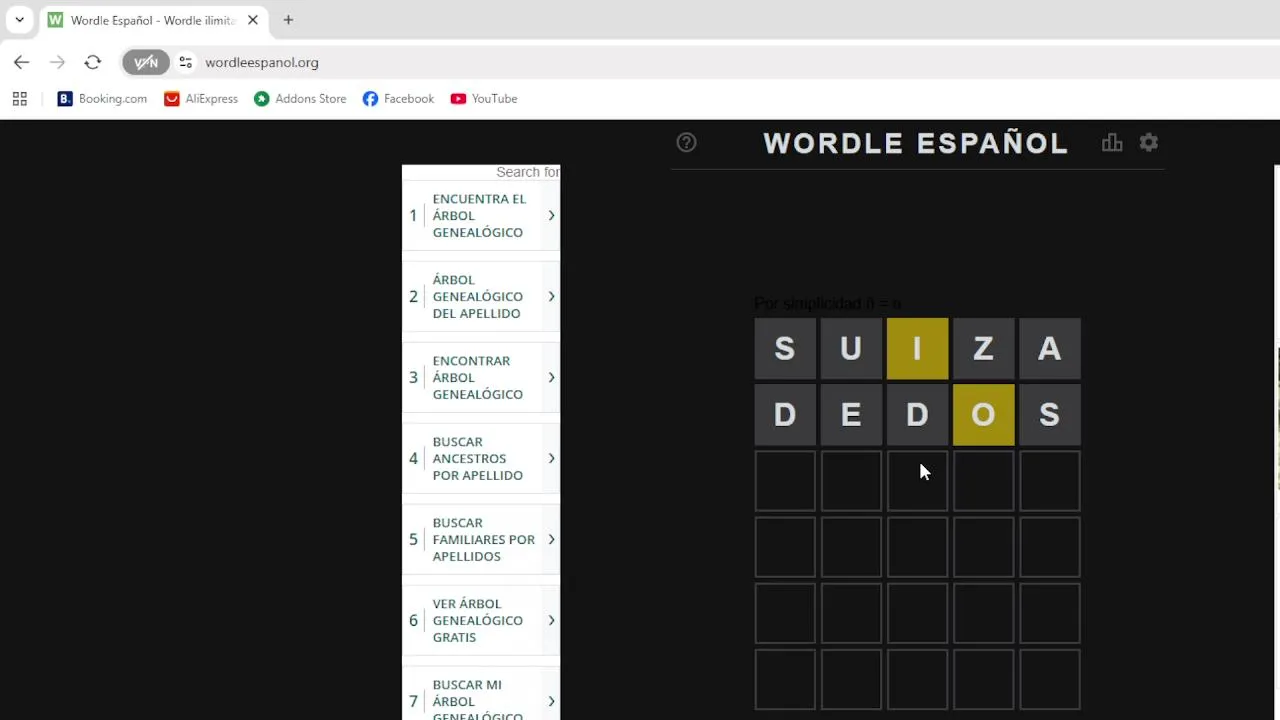Screen dimensions: 1280x720
Task: Click the E tile in second row
Action: tap(851, 415)
